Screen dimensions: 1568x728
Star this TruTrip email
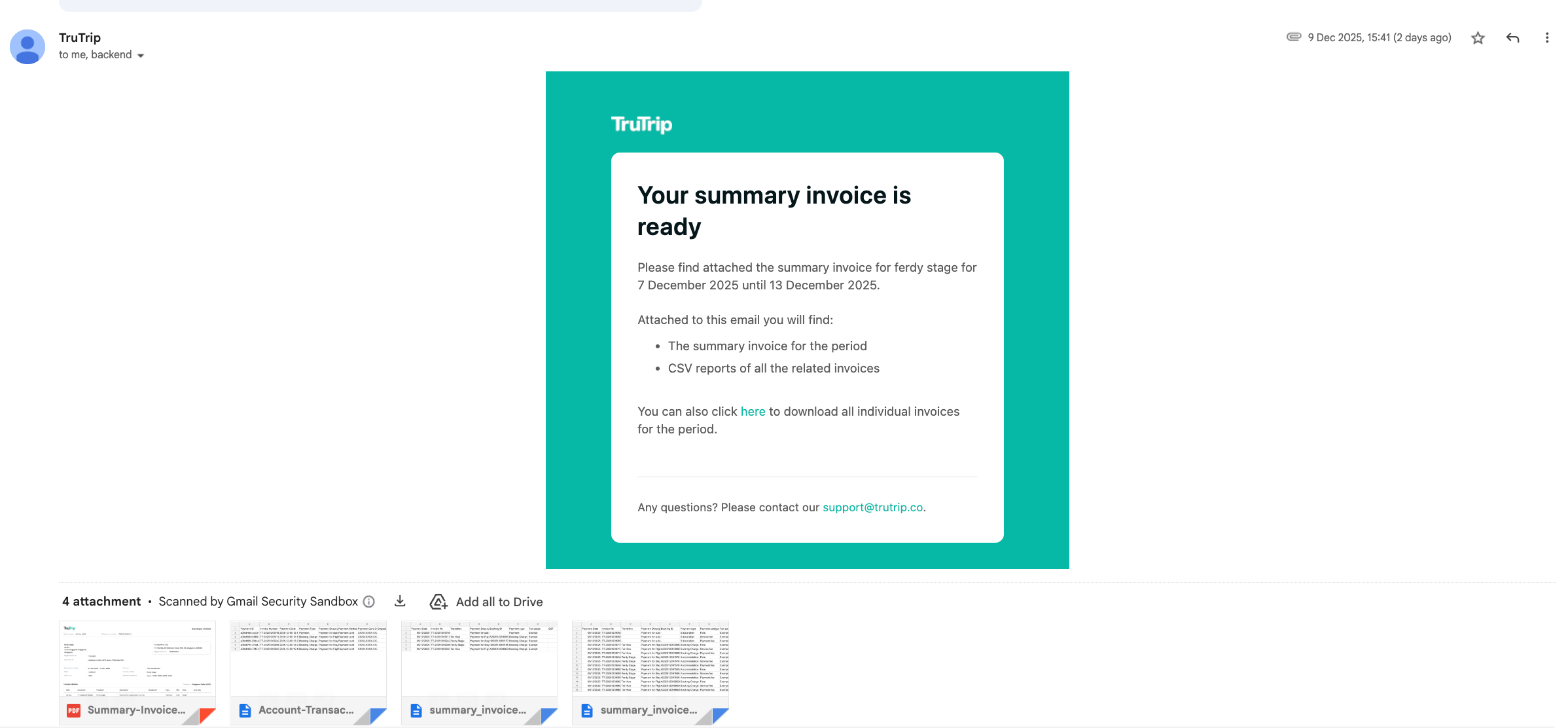coord(1478,38)
